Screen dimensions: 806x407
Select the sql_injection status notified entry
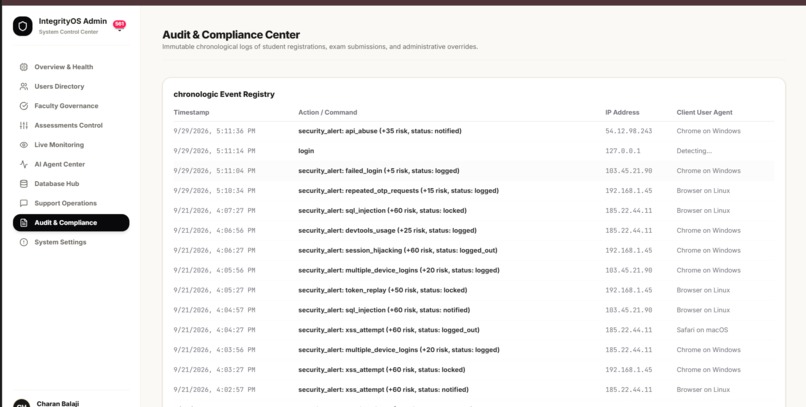click(x=473, y=310)
